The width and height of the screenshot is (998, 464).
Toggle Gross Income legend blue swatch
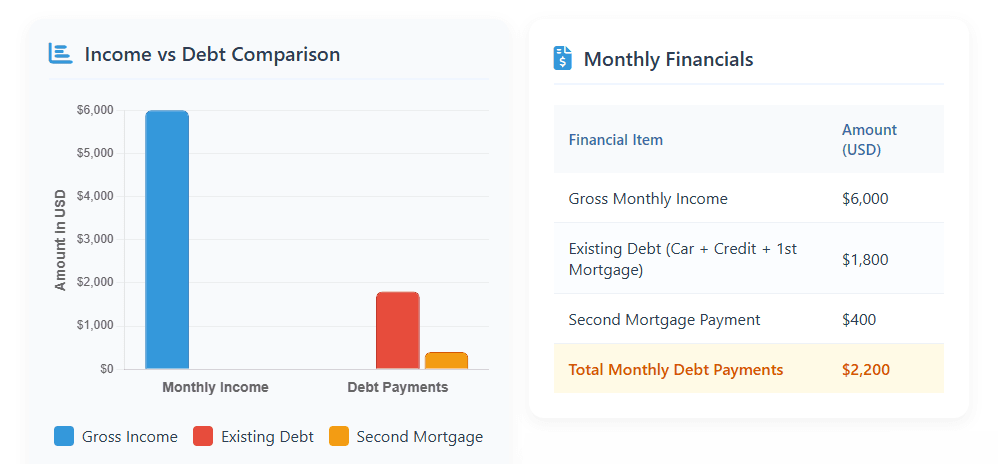(64, 436)
